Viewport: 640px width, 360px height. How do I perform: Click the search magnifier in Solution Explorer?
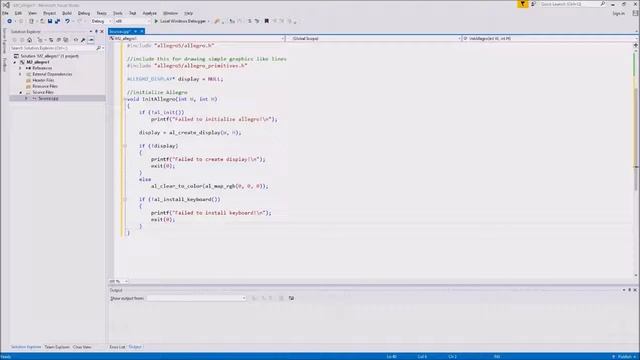98,48
